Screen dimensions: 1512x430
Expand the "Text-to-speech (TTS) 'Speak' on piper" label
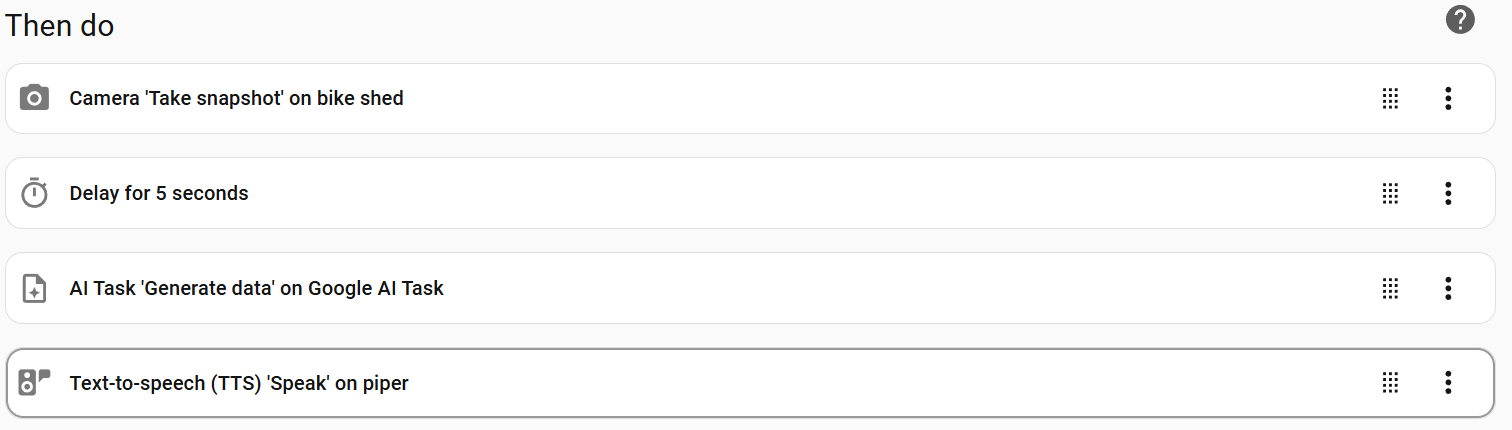[x=239, y=383]
